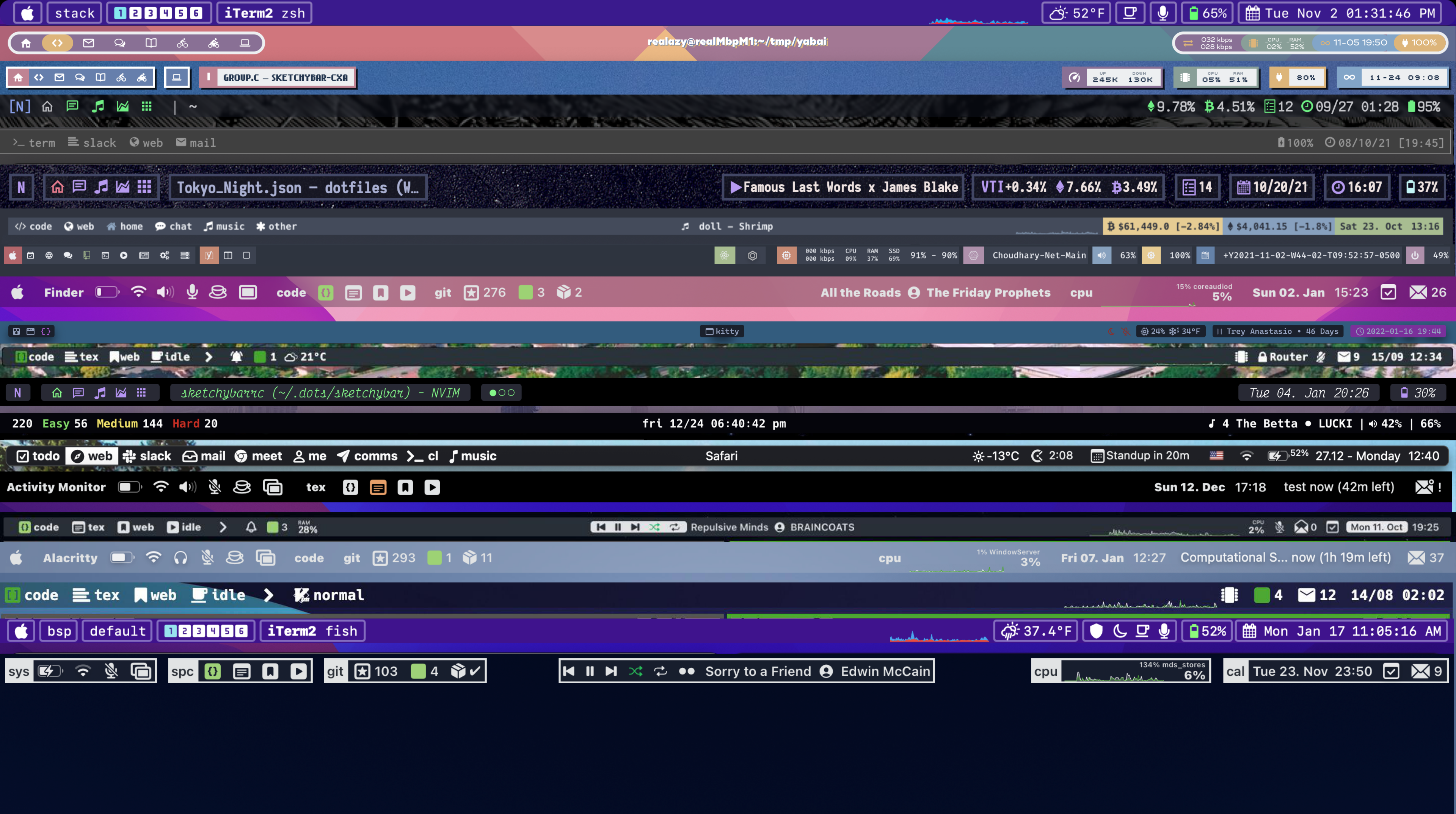
Task: Click the headphones icon next to Alacritty
Action: tap(180, 558)
